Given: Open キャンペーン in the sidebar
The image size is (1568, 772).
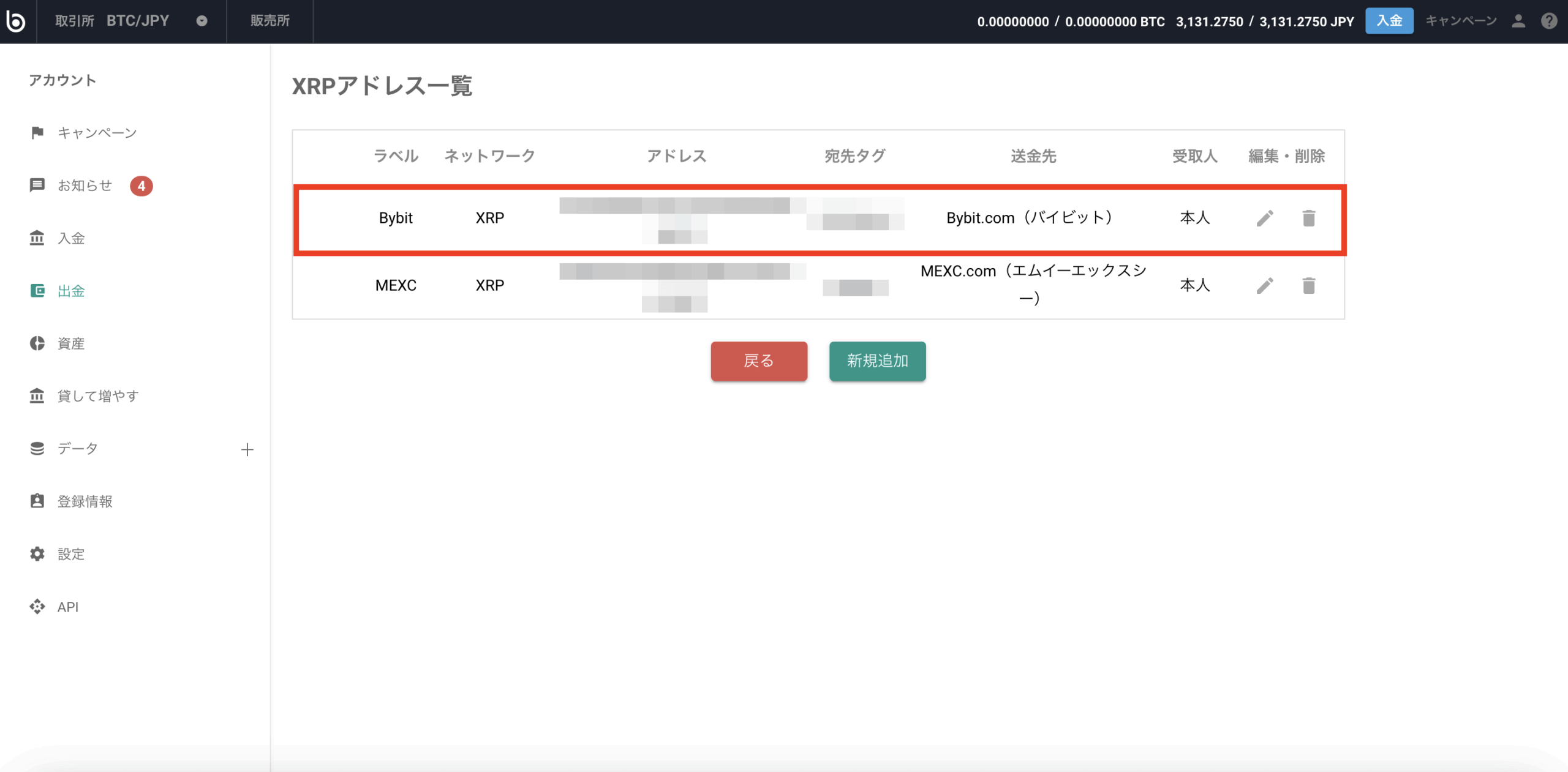Looking at the screenshot, I should 97,133.
